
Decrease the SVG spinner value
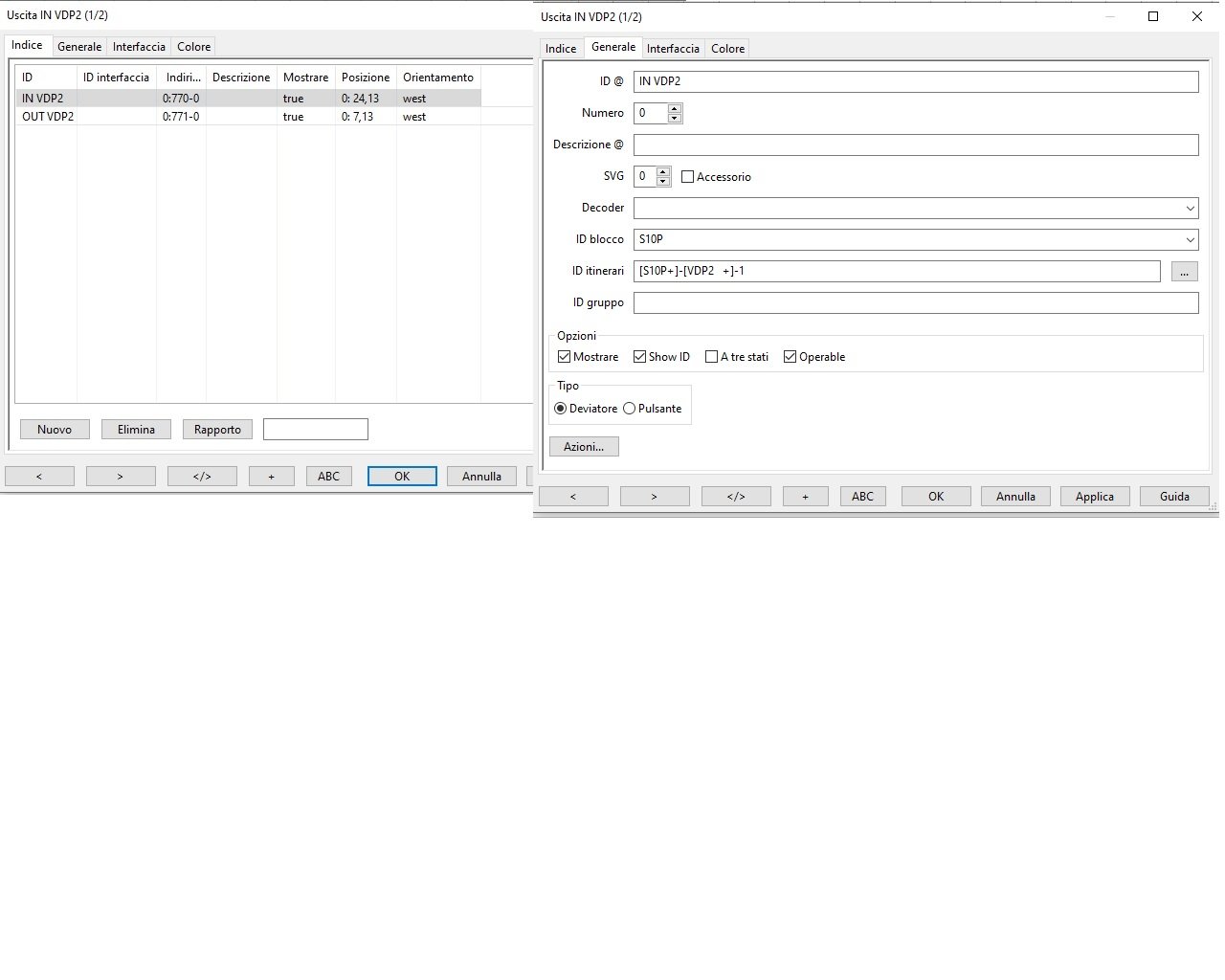(663, 182)
